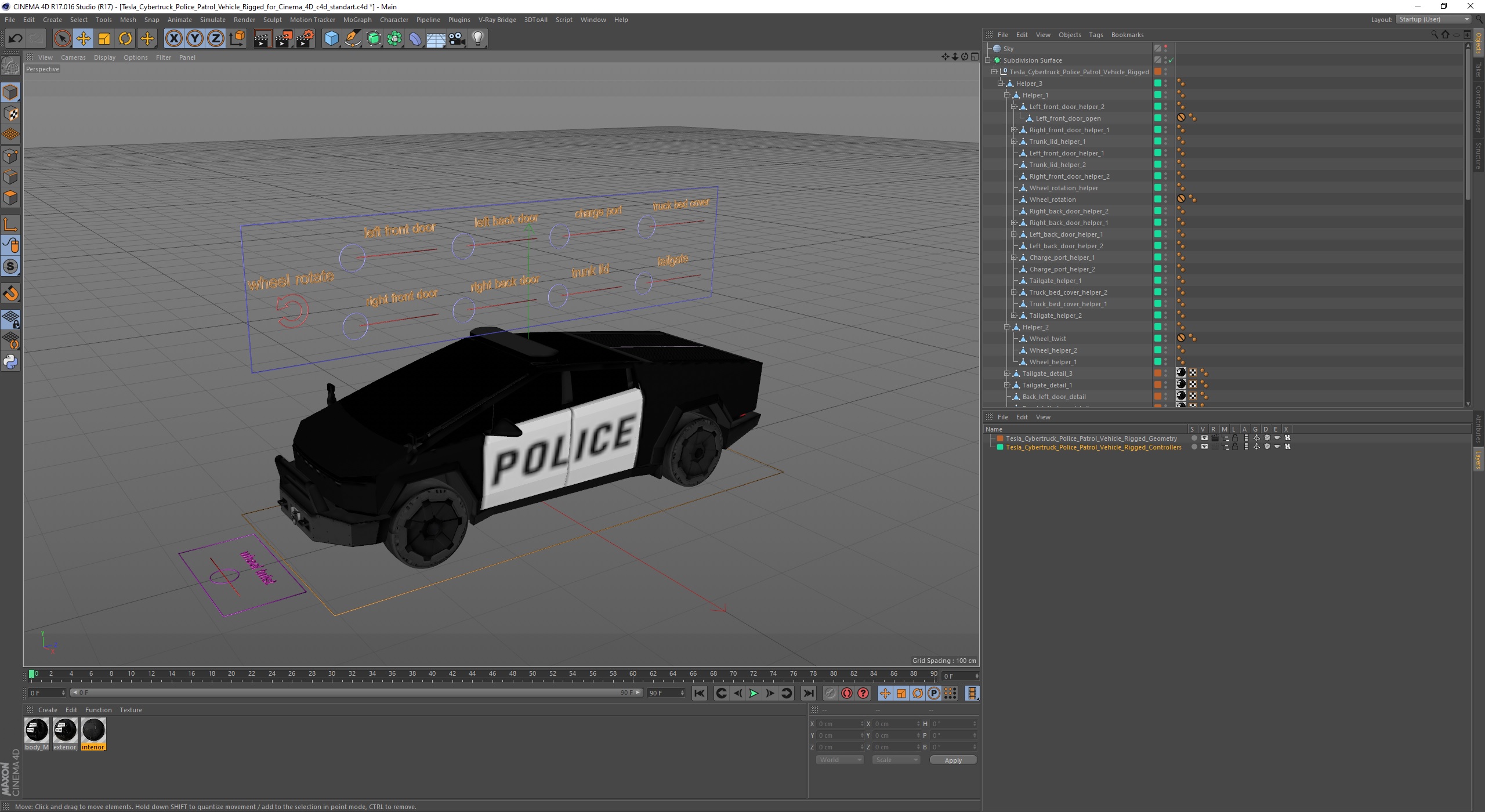Screen dimensions: 1485x812
Task: Click Record Active Objects button
Action: point(831,693)
